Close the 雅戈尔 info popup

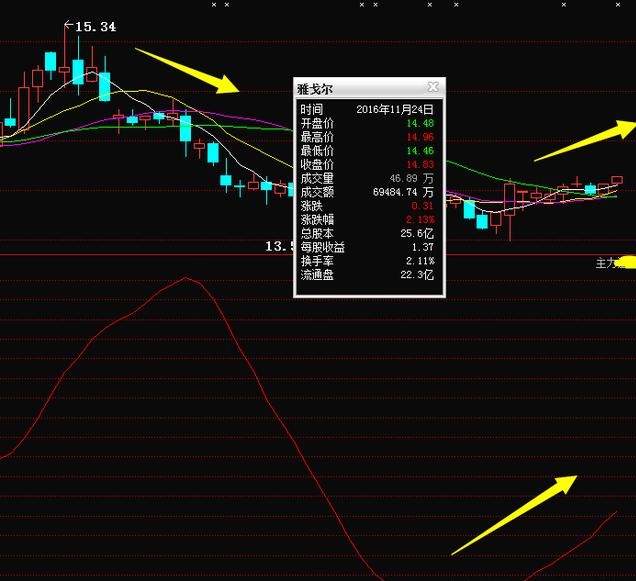click(x=432, y=88)
